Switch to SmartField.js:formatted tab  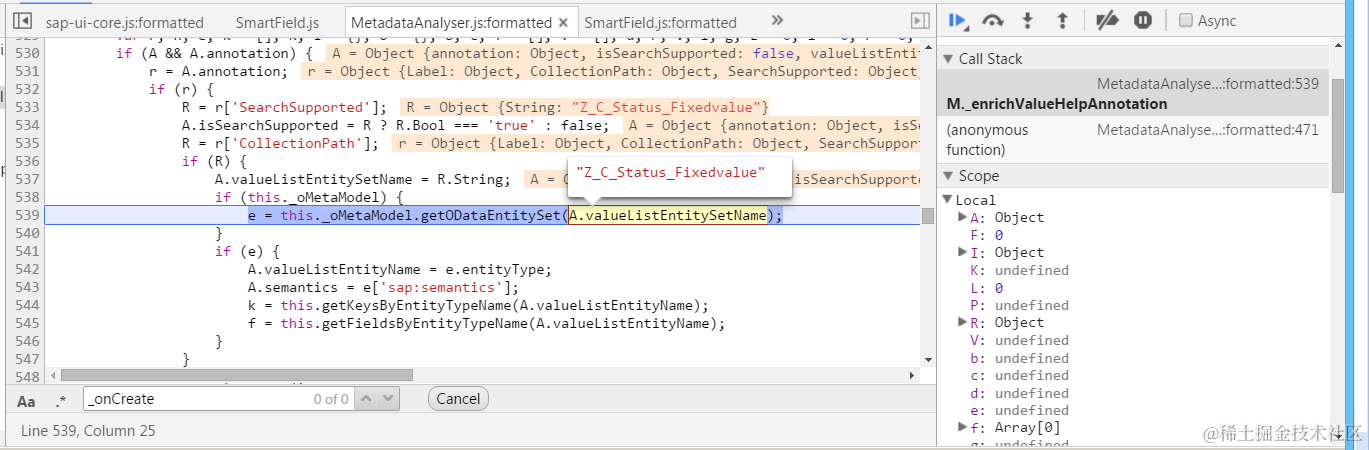coord(660,22)
